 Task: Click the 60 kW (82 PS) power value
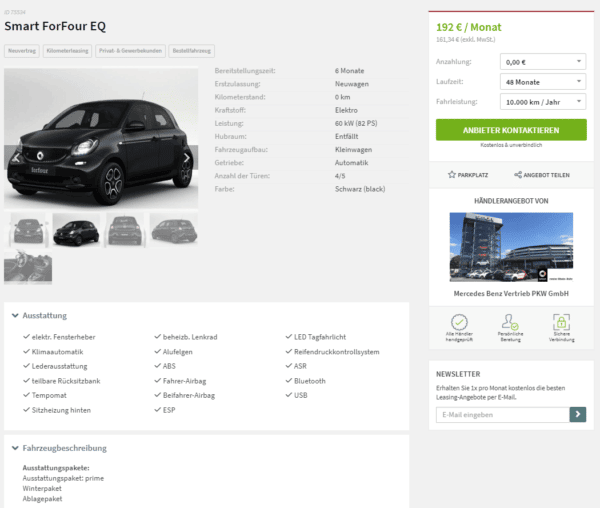tap(356, 123)
